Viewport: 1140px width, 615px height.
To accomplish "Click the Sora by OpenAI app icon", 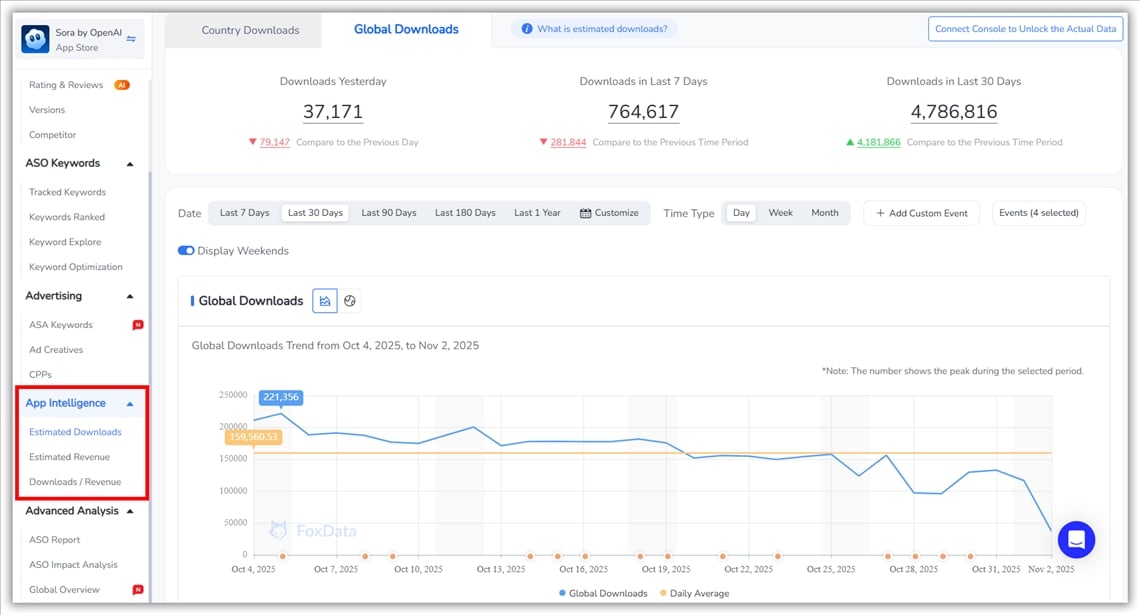I will pos(34,38).
